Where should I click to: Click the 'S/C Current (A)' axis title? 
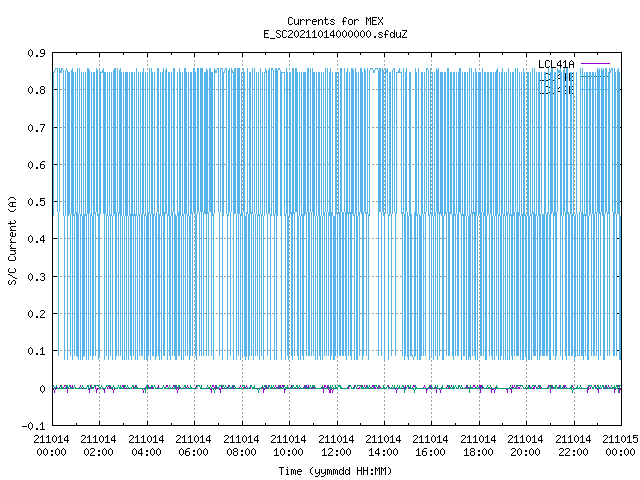coord(13,240)
